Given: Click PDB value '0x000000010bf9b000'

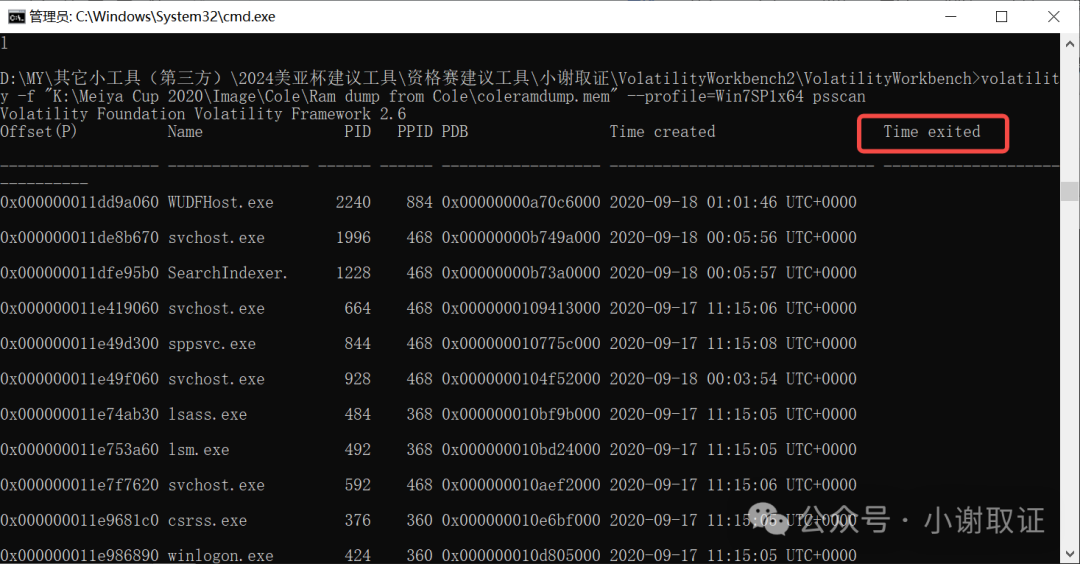Looking at the screenshot, I should 521,415.
